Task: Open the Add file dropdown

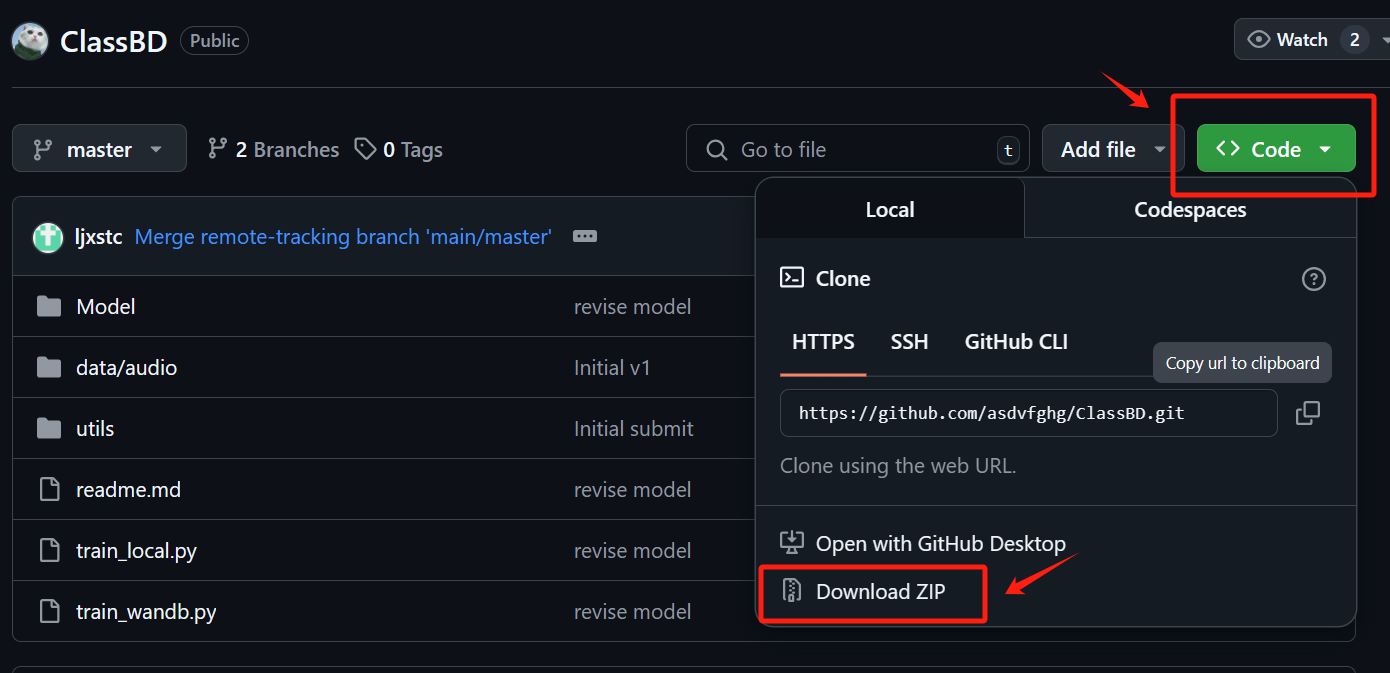Action: (x=1113, y=149)
